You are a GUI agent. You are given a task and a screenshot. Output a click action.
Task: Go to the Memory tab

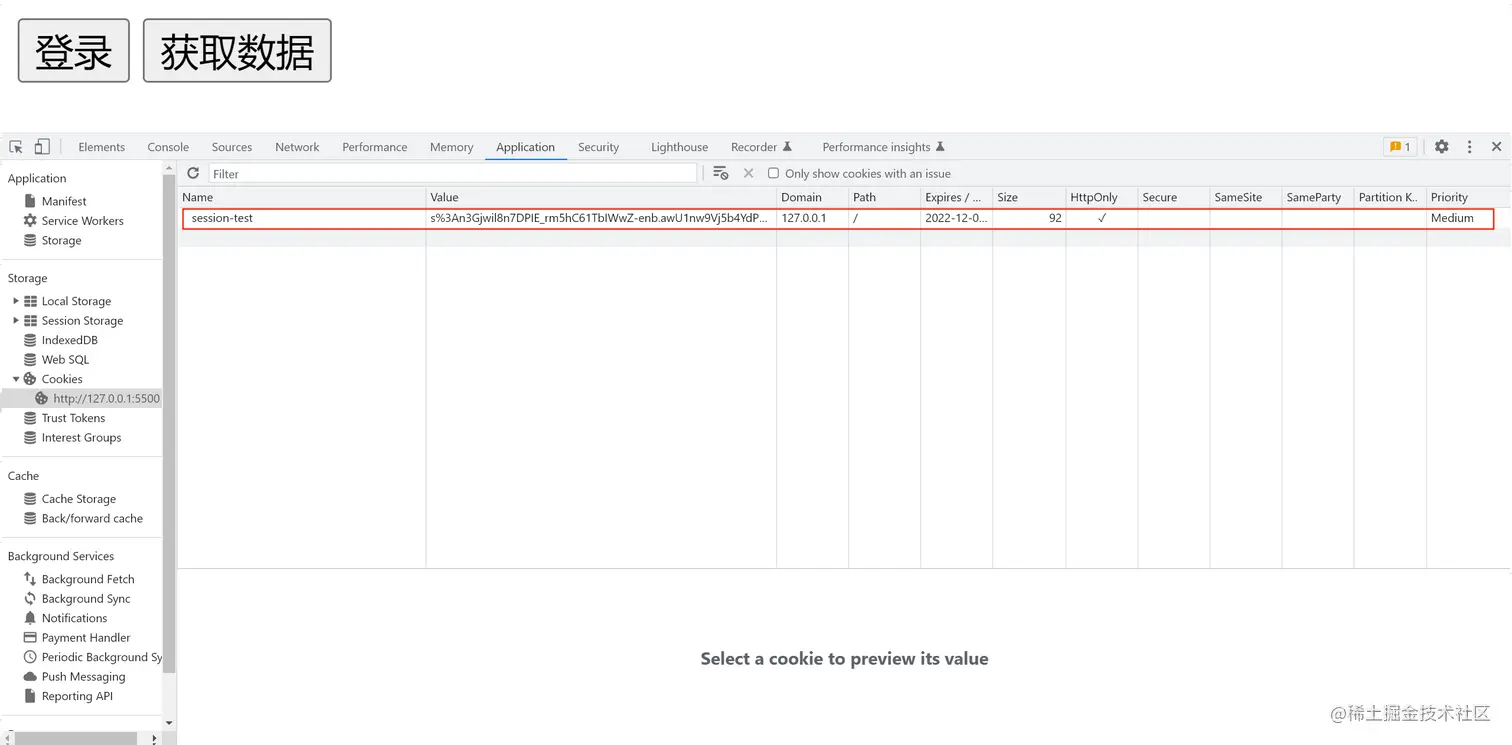(451, 147)
